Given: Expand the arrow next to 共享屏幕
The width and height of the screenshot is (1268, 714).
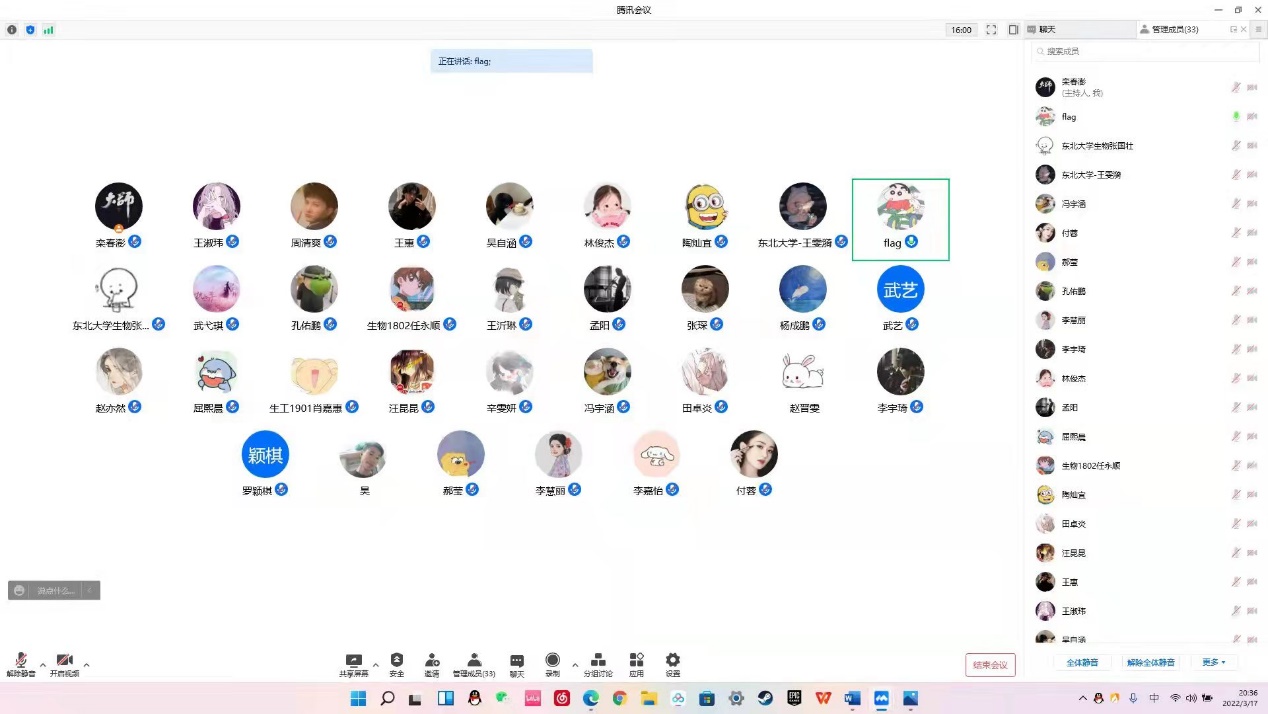Looking at the screenshot, I should (376, 664).
